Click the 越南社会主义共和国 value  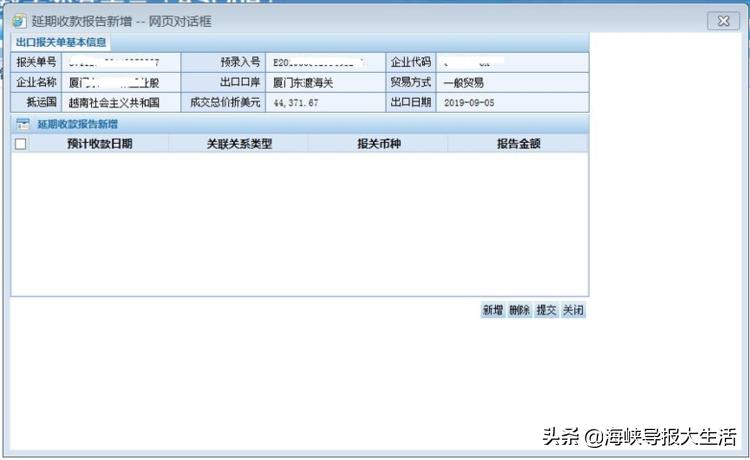pos(114,103)
